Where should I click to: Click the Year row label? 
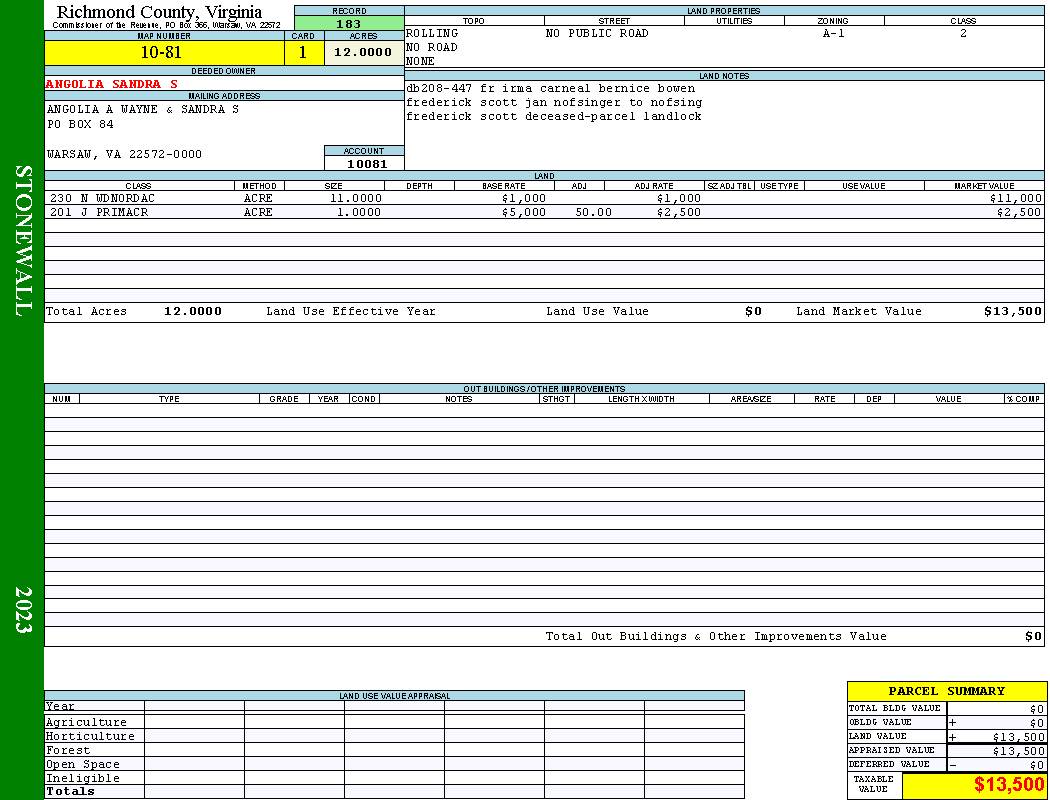(x=60, y=706)
